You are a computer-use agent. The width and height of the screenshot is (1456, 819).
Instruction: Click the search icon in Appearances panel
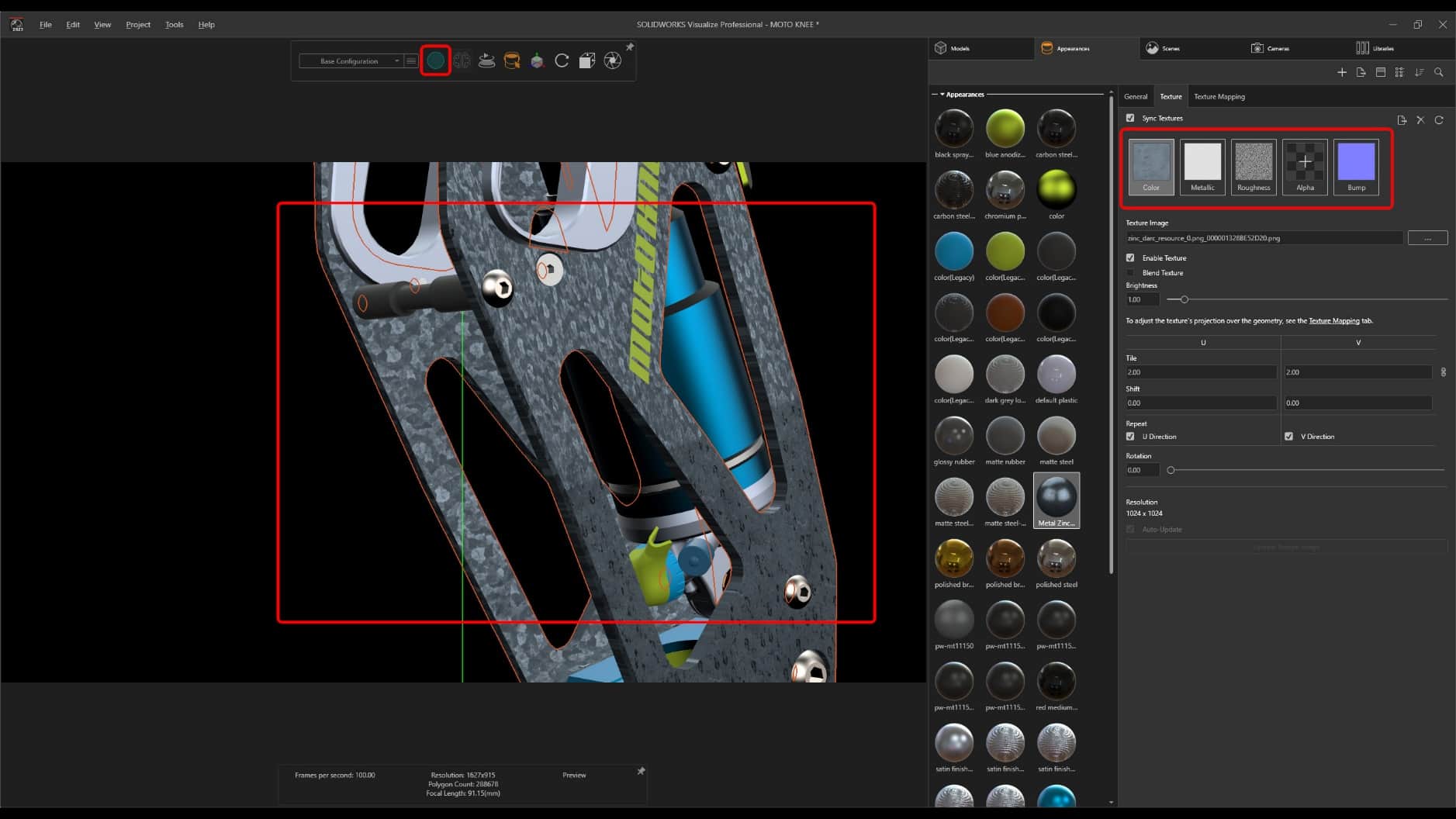point(1439,72)
